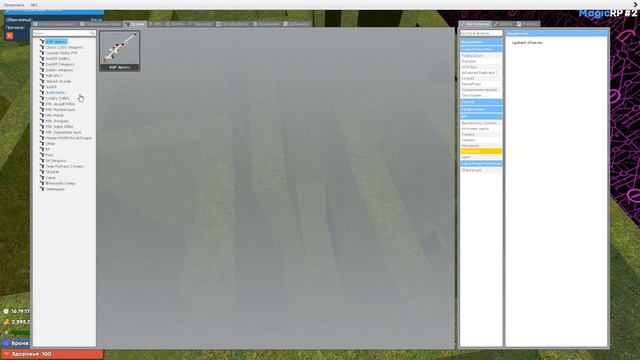Select M9K Machine Guns category
The image size is (640, 360).
tap(60, 110)
